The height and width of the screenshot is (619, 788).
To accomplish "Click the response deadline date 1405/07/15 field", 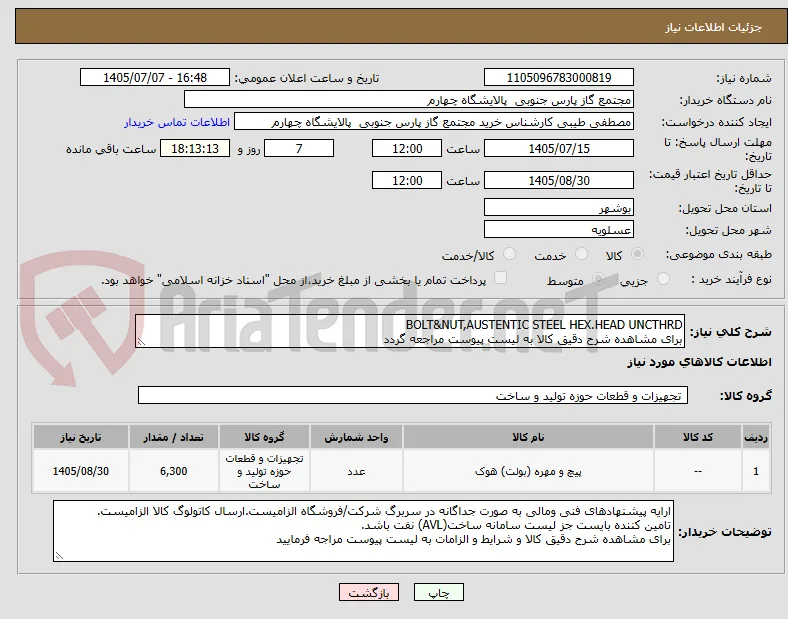I will point(559,149).
